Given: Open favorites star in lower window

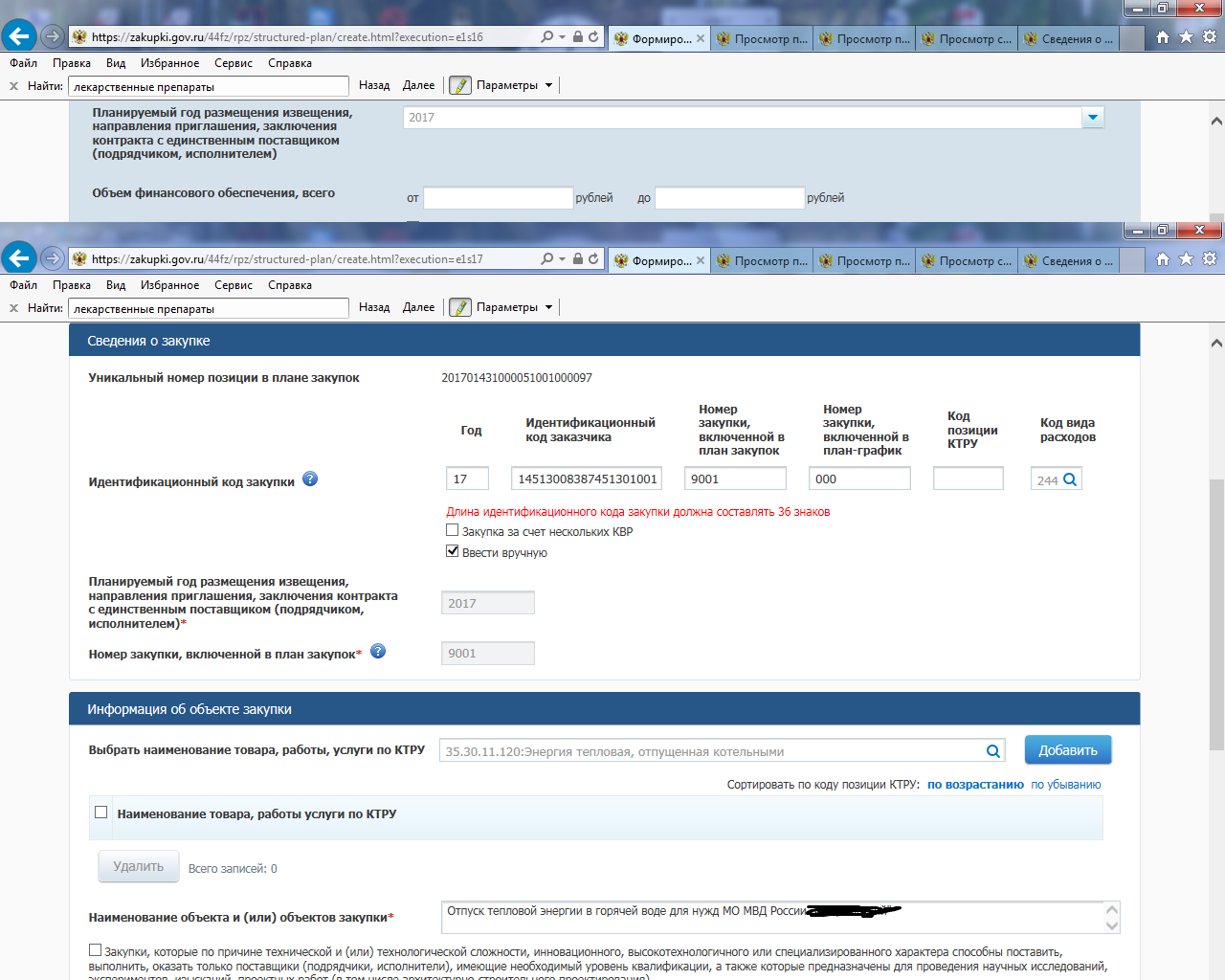Looking at the screenshot, I should 1186,258.
